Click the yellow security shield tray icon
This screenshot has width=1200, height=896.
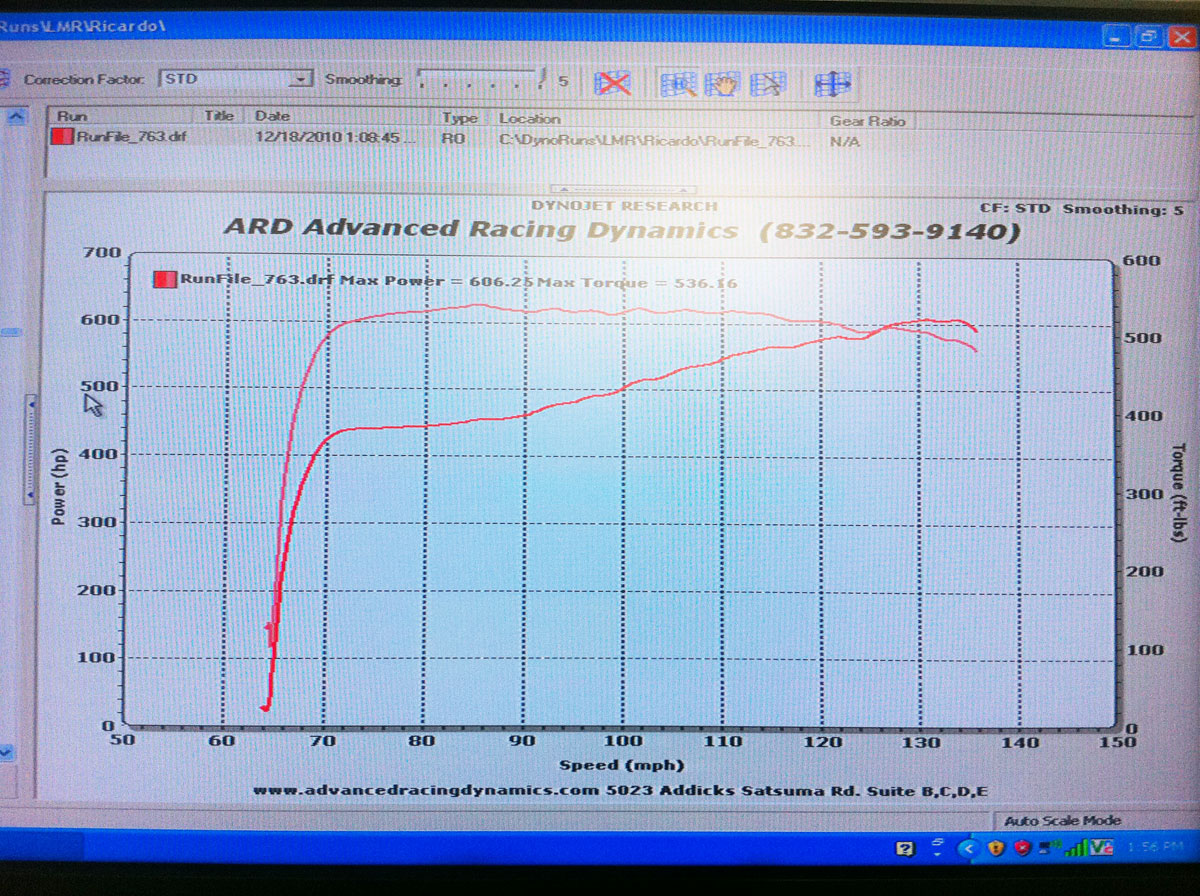pyautogui.click(x=996, y=849)
